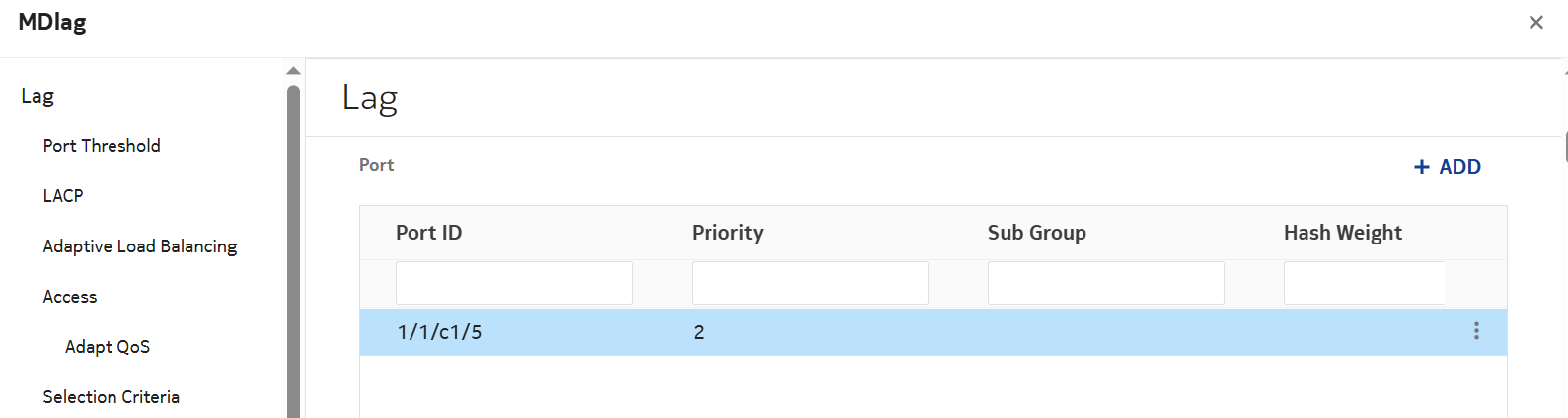
Task: Open the Lag section in sidebar
Action: [37, 96]
